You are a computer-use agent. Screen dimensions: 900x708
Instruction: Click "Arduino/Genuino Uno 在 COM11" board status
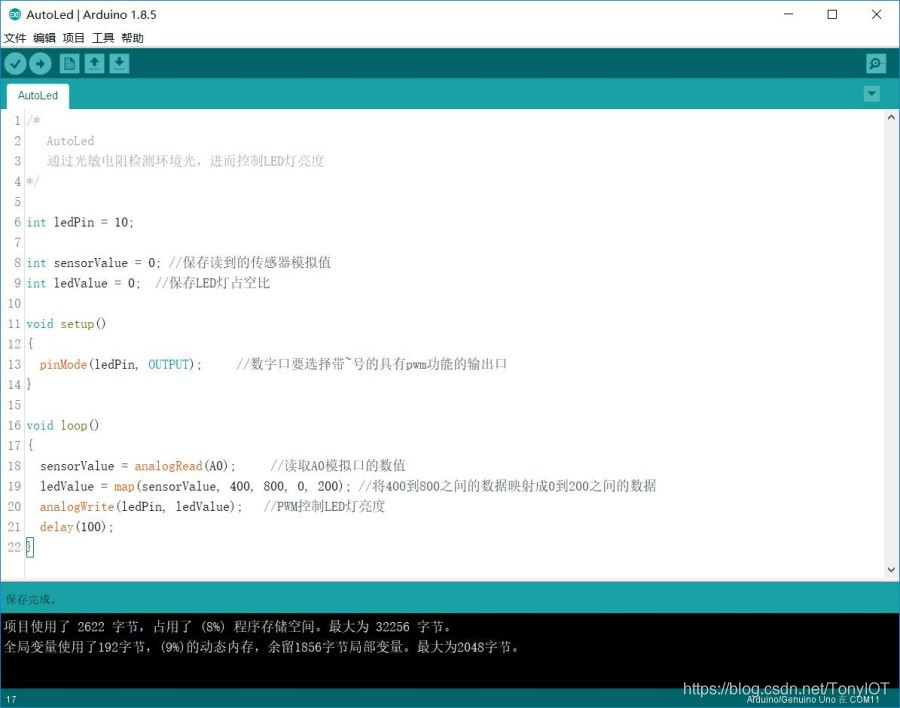point(812,699)
